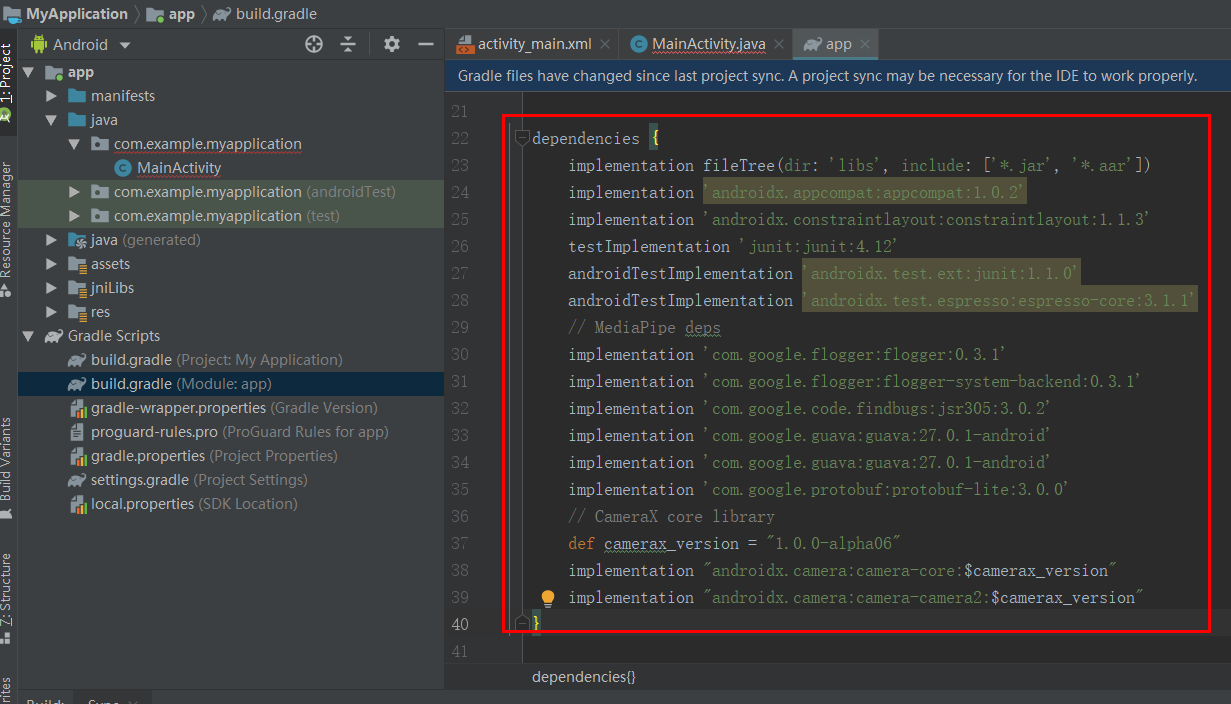
Task: Expand the manifests folder
Action: tap(51, 96)
